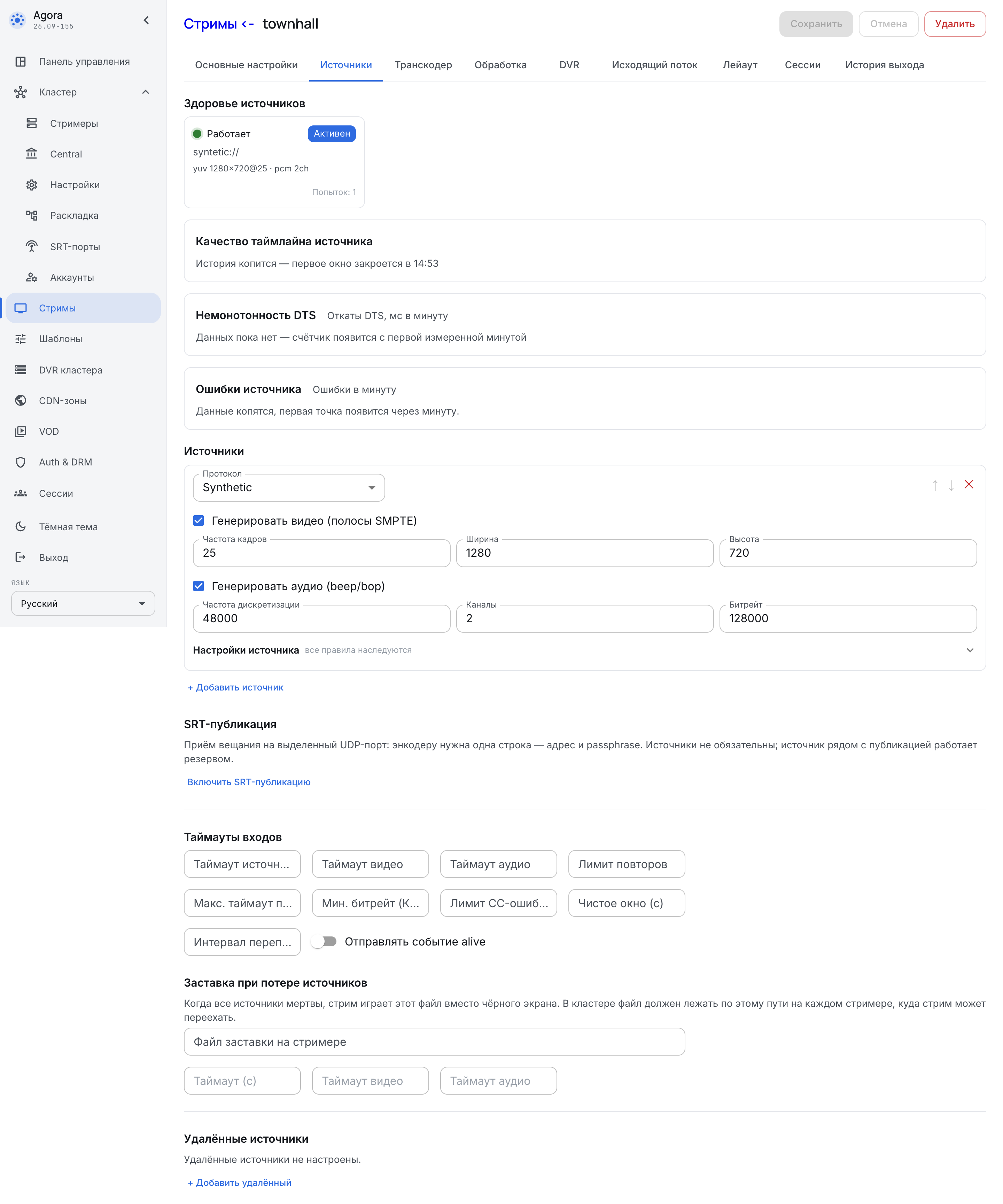Collapse the sidebar with the back chevron
The height and width of the screenshot is (1204, 1003).
(146, 21)
